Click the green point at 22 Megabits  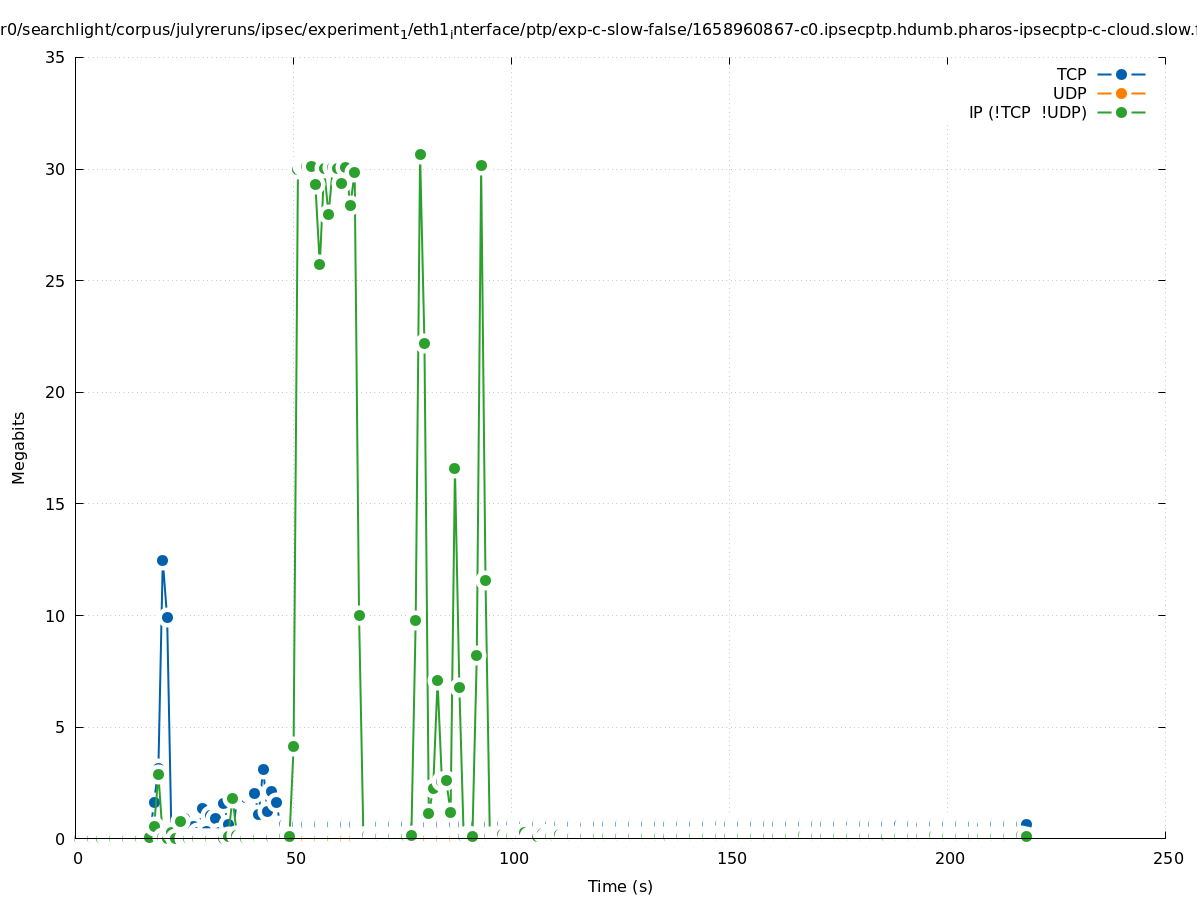424,343
